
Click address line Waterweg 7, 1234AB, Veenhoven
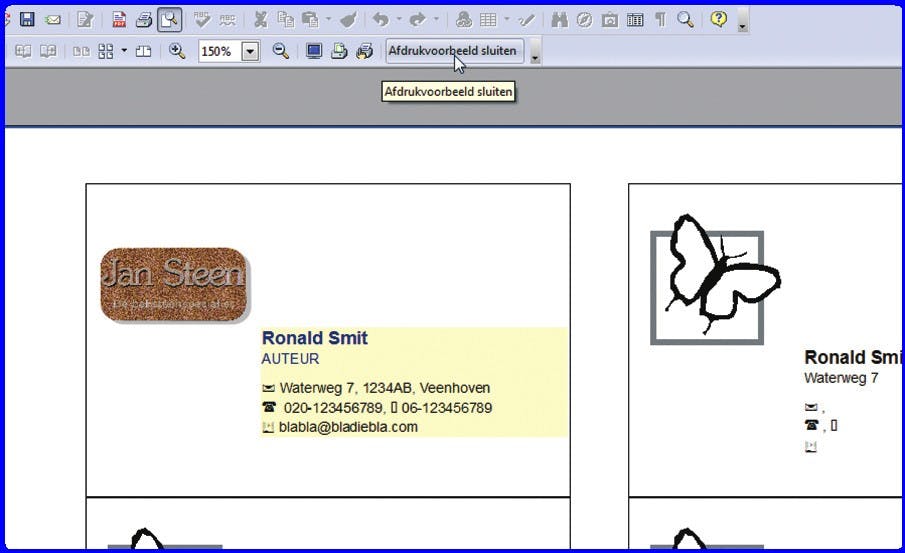point(384,388)
